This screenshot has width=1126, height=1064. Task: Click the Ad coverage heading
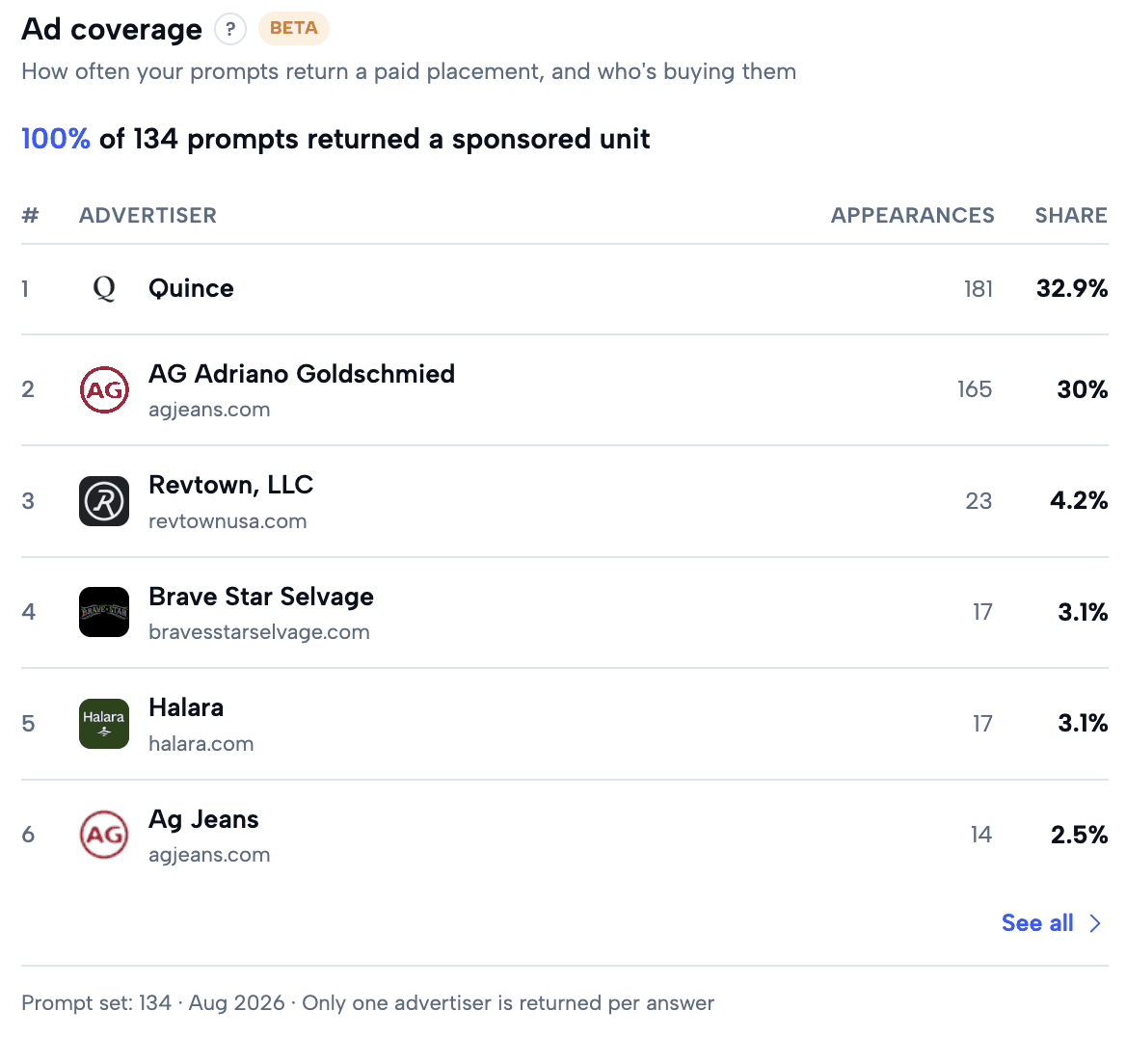tap(112, 30)
